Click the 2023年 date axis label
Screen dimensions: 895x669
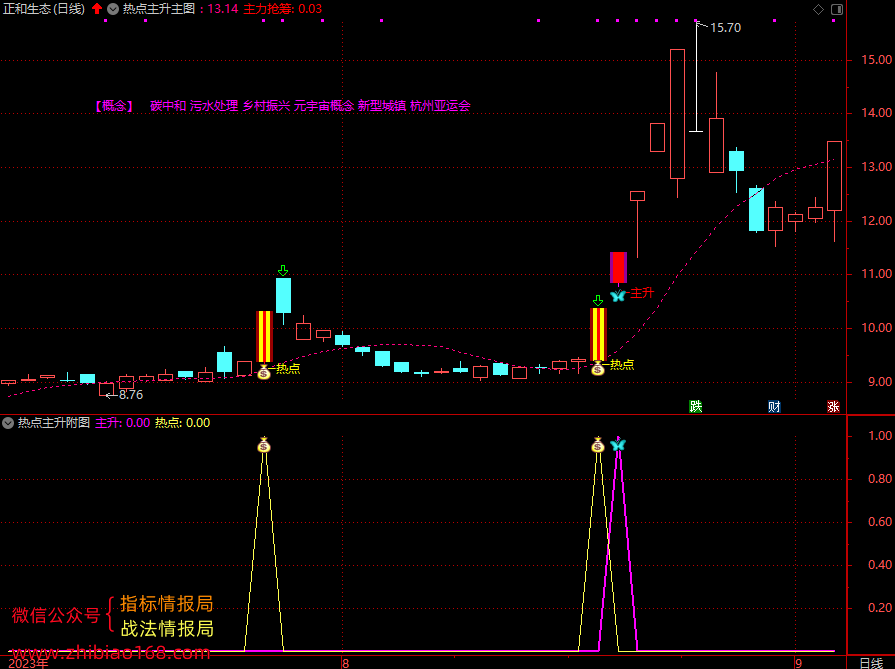coord(29,663)
